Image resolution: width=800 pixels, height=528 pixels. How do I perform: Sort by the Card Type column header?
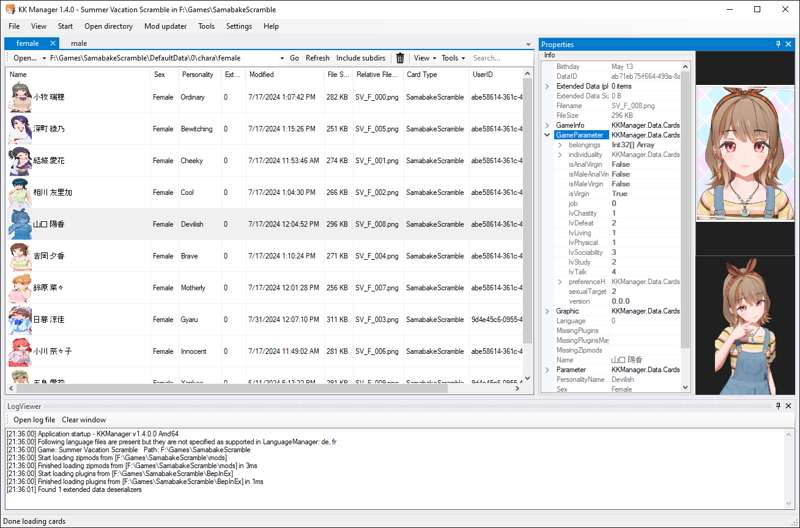tap(436, 74)
